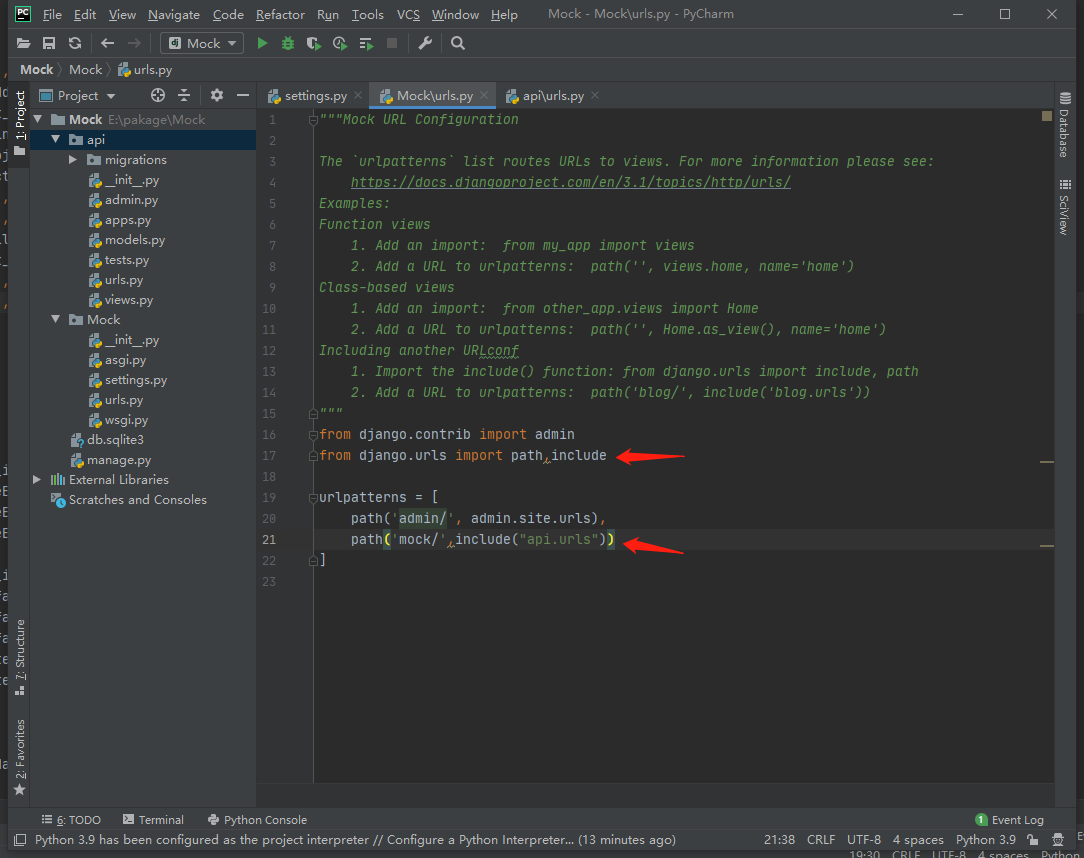Navigate forward with the right arrow
1084x858 pixels.
point(134,44)
